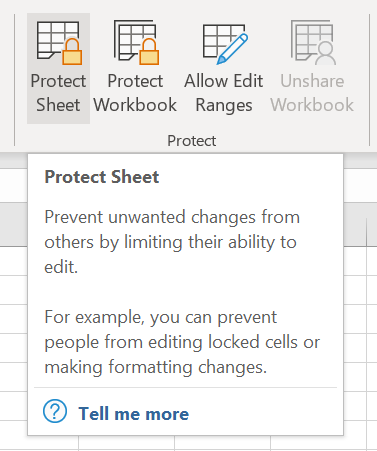Select the "Protect Sheet" button label text
This screenshot has width=377, height=451.
[x=58, y=93]
